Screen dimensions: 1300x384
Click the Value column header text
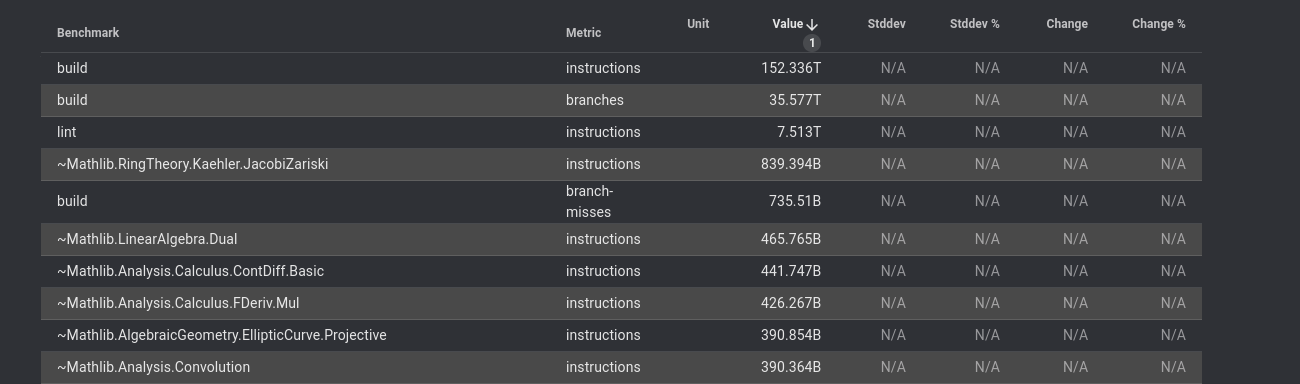pos(788,24)
